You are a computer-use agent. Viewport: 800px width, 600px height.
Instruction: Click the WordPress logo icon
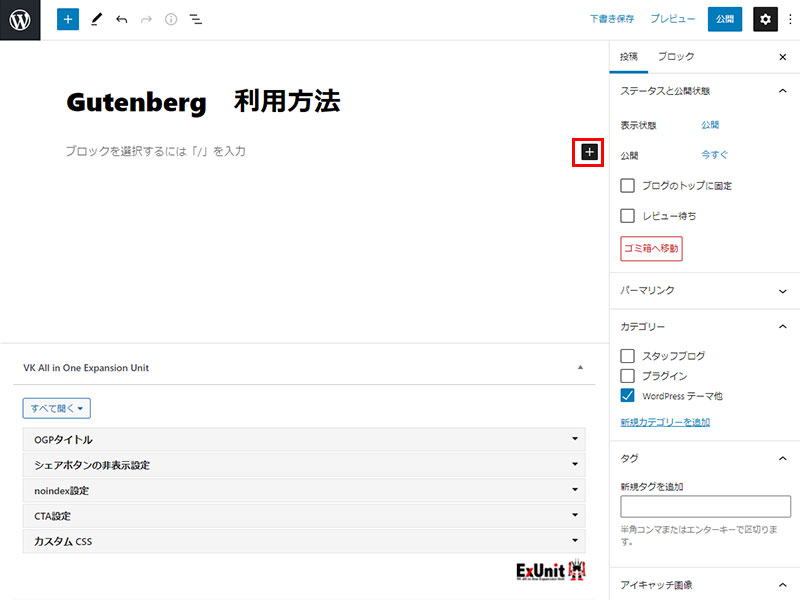pyautogui.click(x=20, y=20)
